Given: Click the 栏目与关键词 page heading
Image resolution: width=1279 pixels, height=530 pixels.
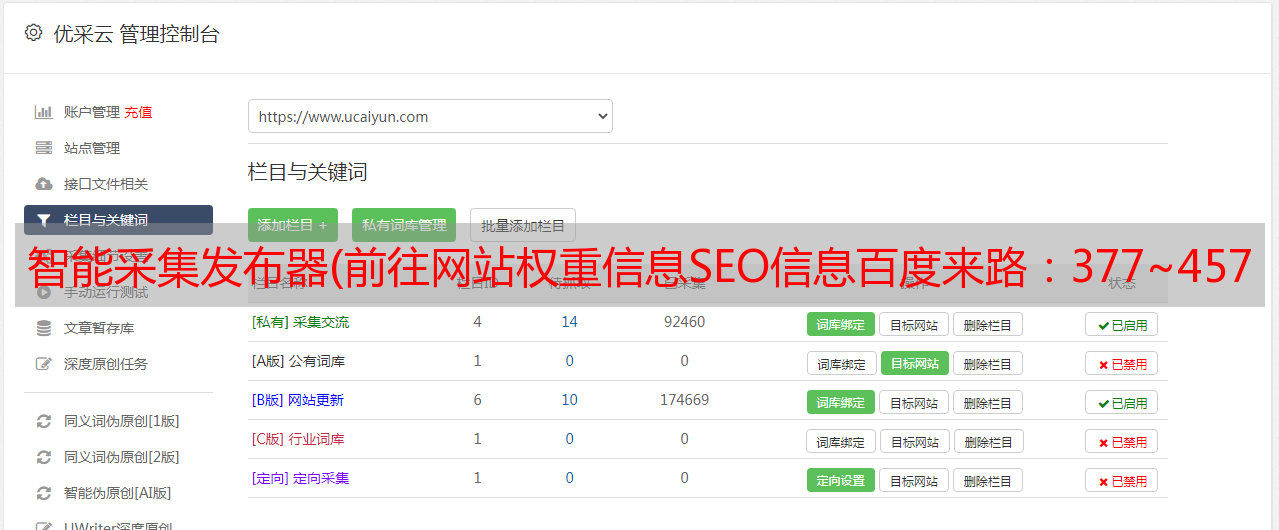Looking at the screenshot, I should [308, 172].
